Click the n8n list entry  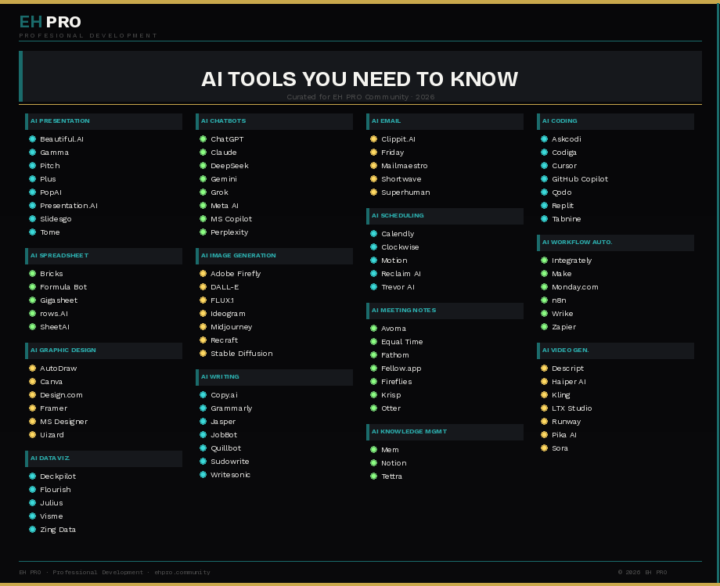(554, 300)
